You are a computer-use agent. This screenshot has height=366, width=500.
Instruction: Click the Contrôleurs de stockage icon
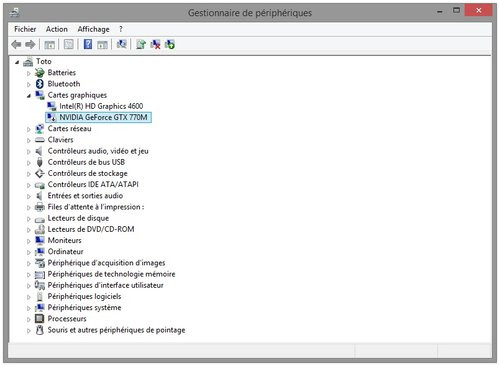pos(40,173)
